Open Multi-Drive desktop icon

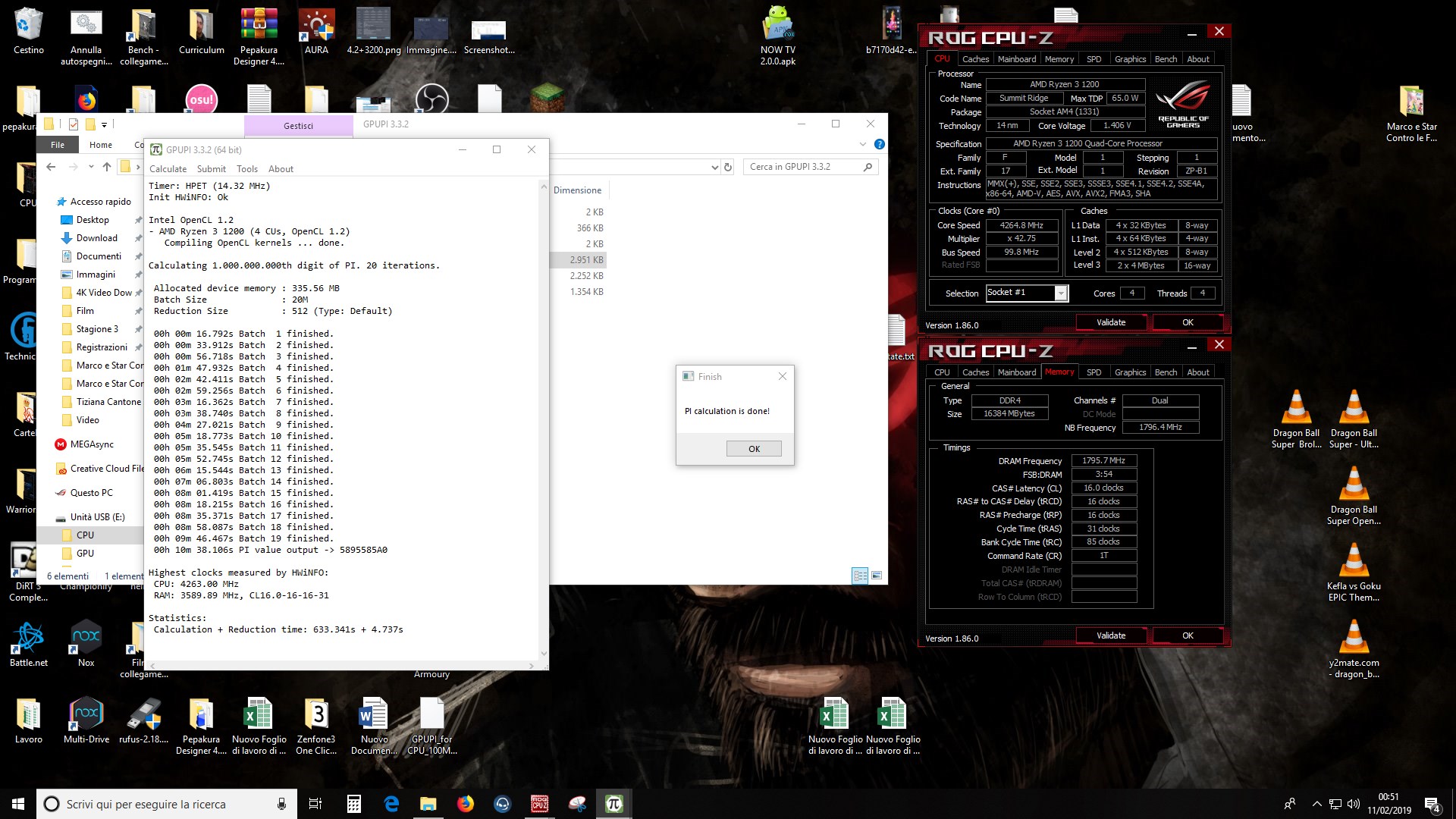86,720
